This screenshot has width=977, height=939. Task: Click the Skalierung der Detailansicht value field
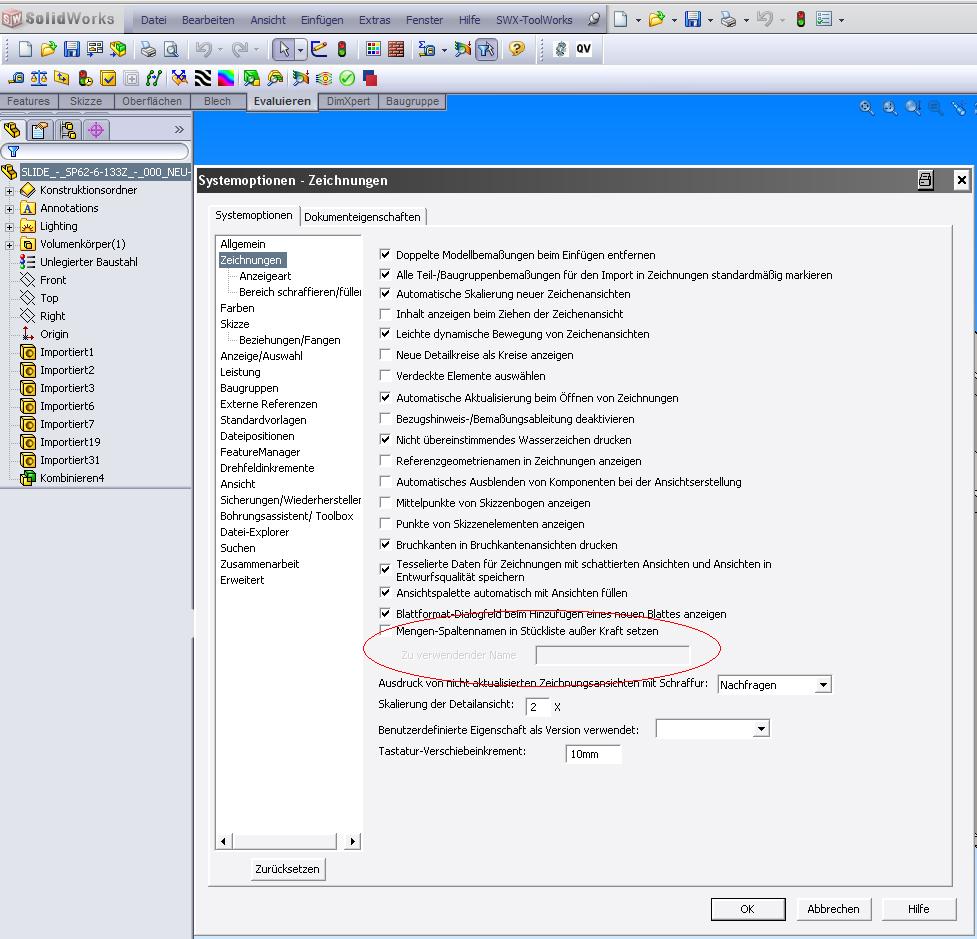point(537,707)
